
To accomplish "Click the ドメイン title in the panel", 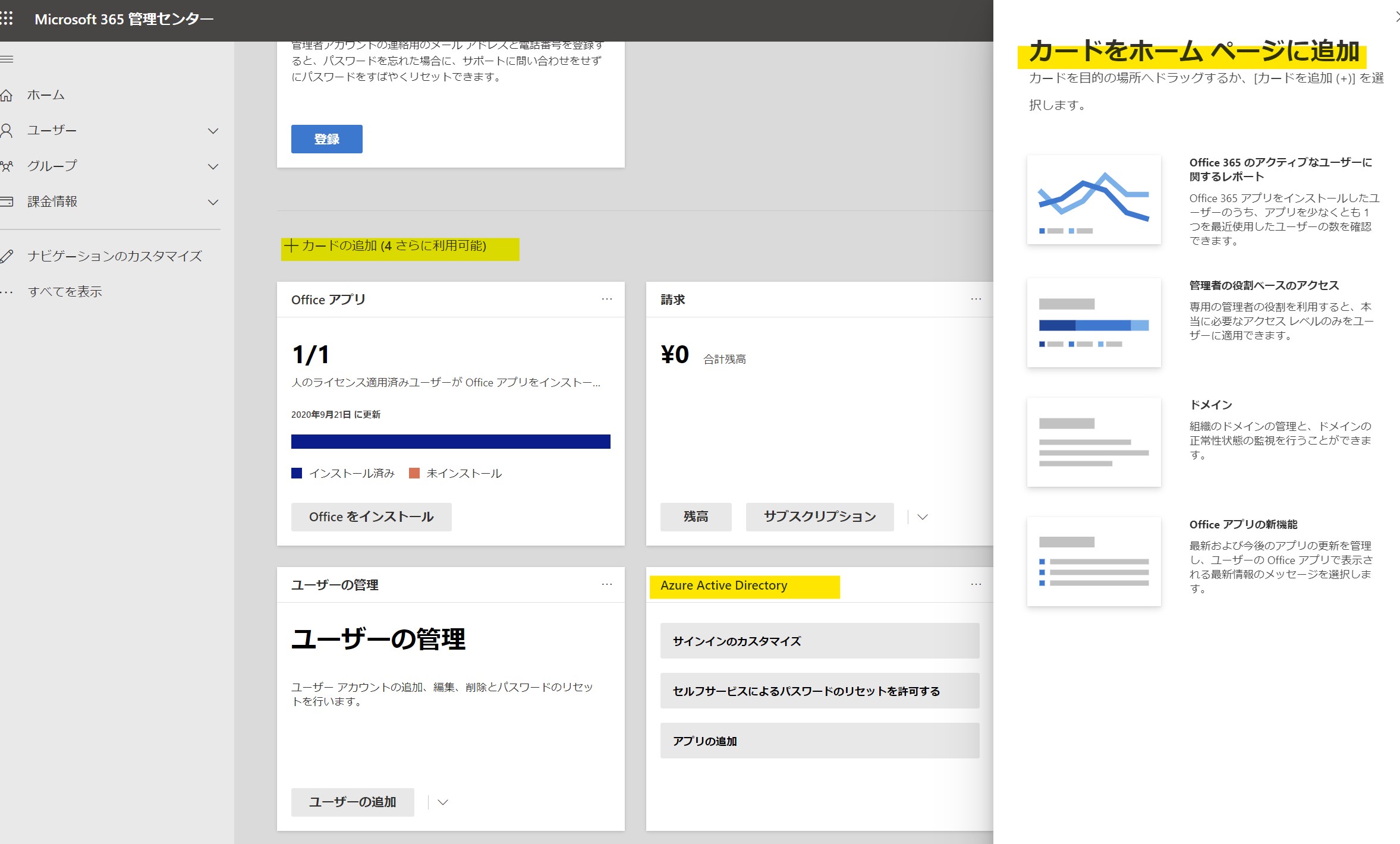I will pyautogui.click(x=1210, y=405).
